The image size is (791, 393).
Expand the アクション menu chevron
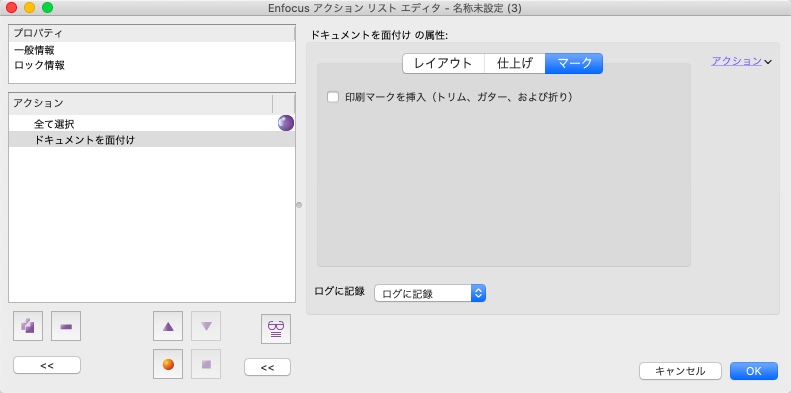click(x=768, y=62)
